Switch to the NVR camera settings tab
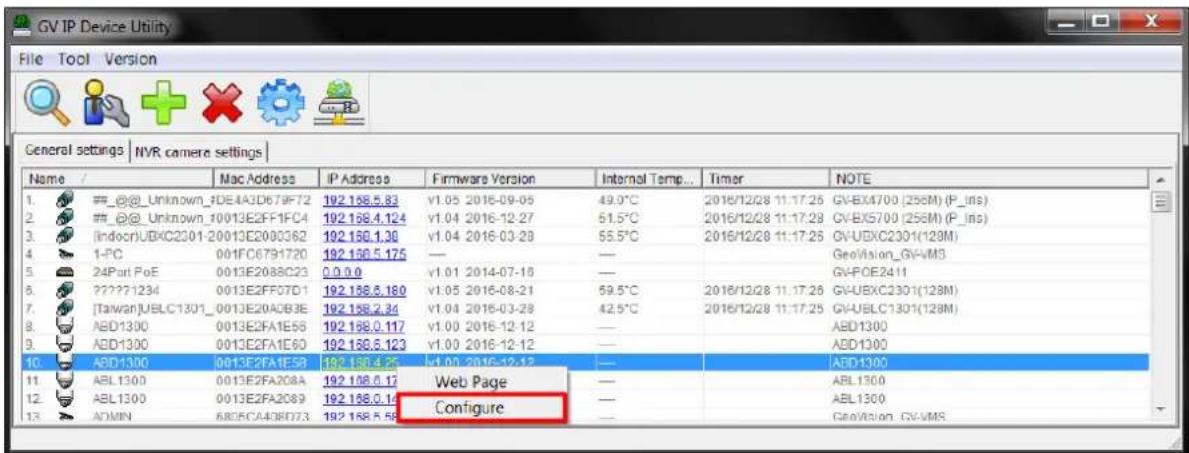This screenshot has width=1189, height=453. (199, 152)
